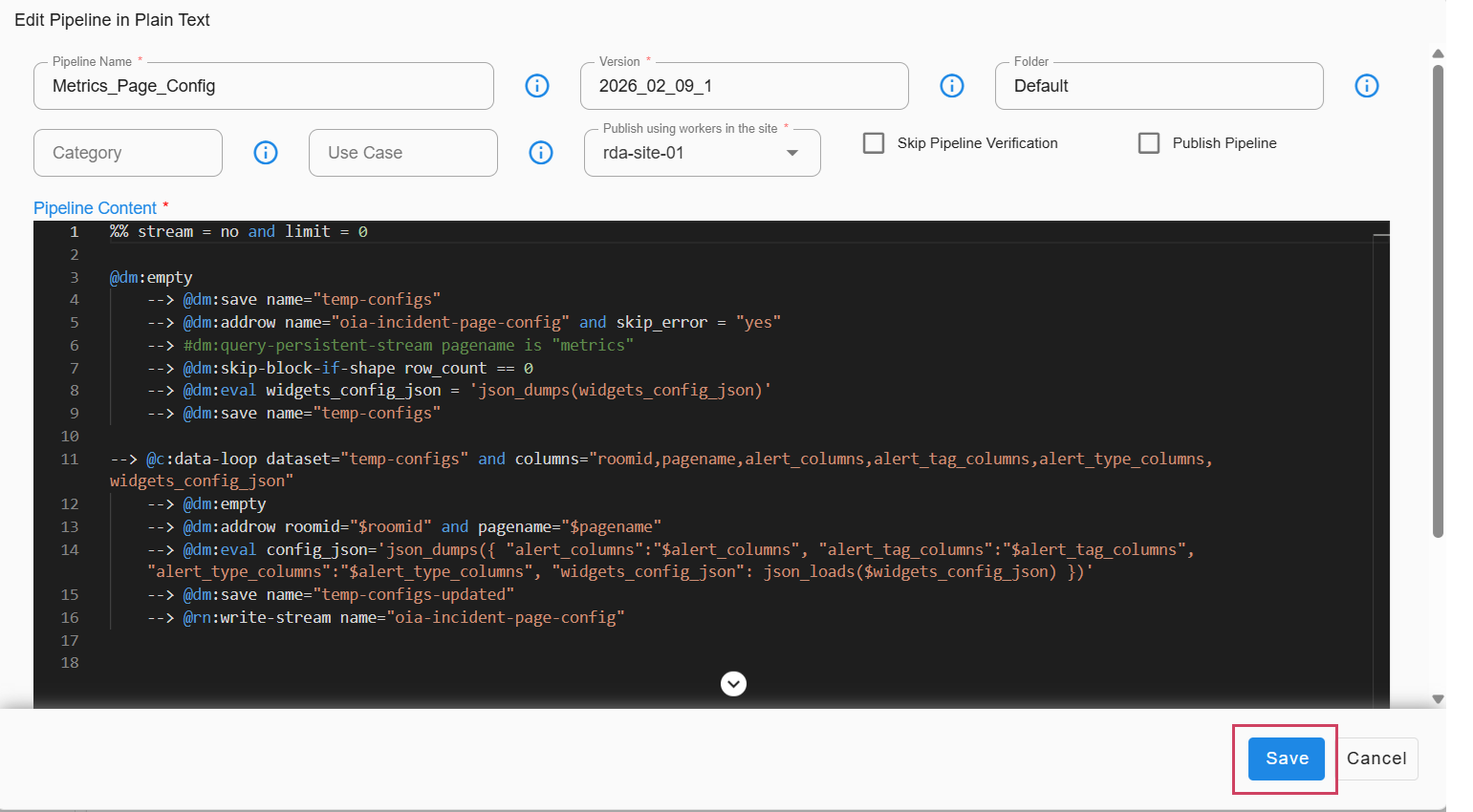The width and height of the screenshot is (1473, 812).
Task: Click info icon next to Version field
Action: pyautogui.click(x=952, y=86)
